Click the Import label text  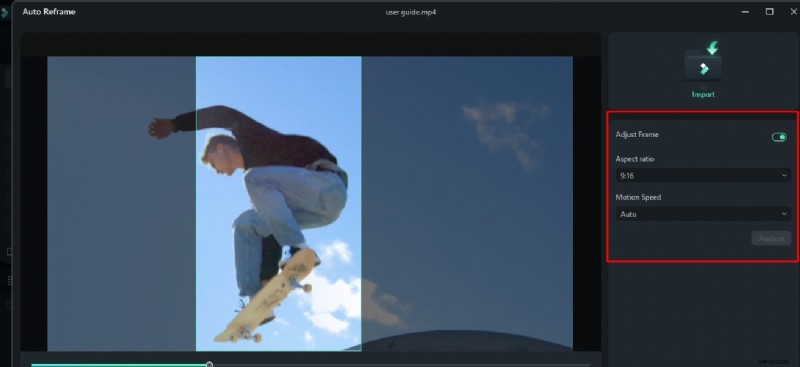[x=703, y=94]
